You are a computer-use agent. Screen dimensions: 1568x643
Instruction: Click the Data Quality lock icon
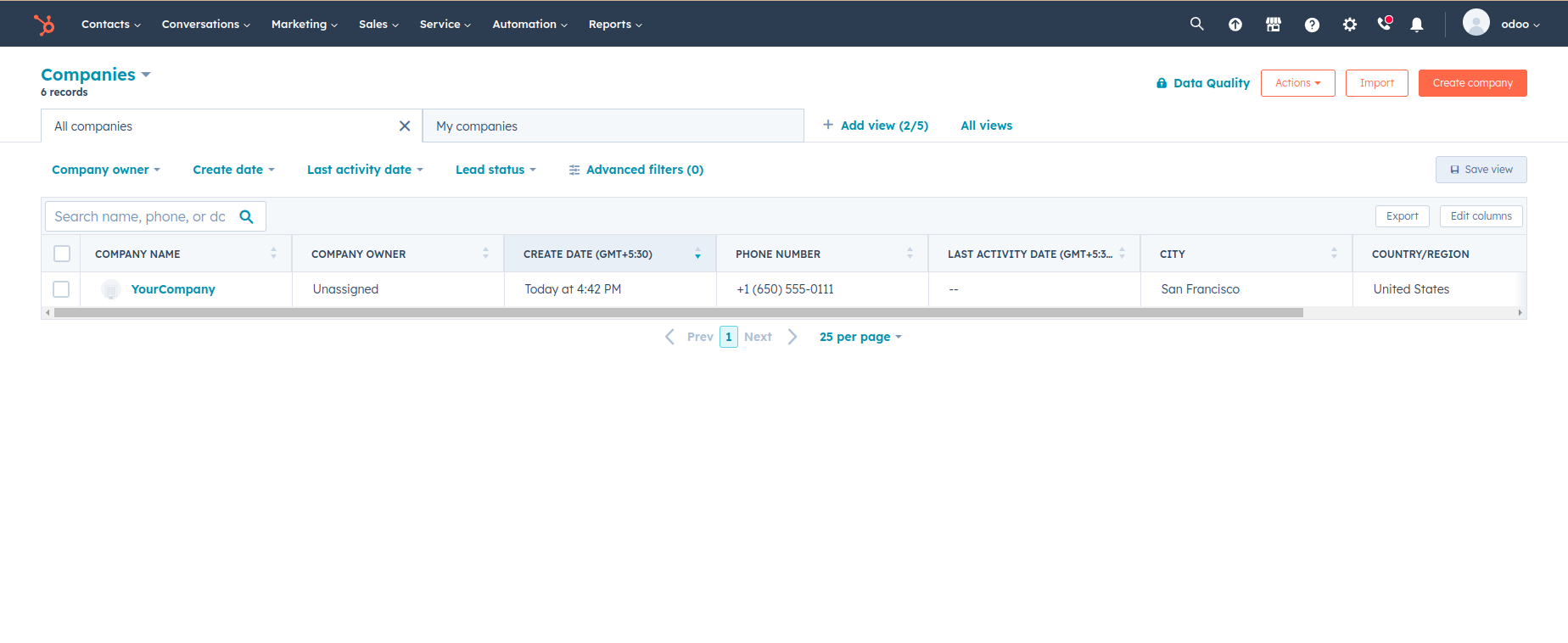pos(1162,83)
